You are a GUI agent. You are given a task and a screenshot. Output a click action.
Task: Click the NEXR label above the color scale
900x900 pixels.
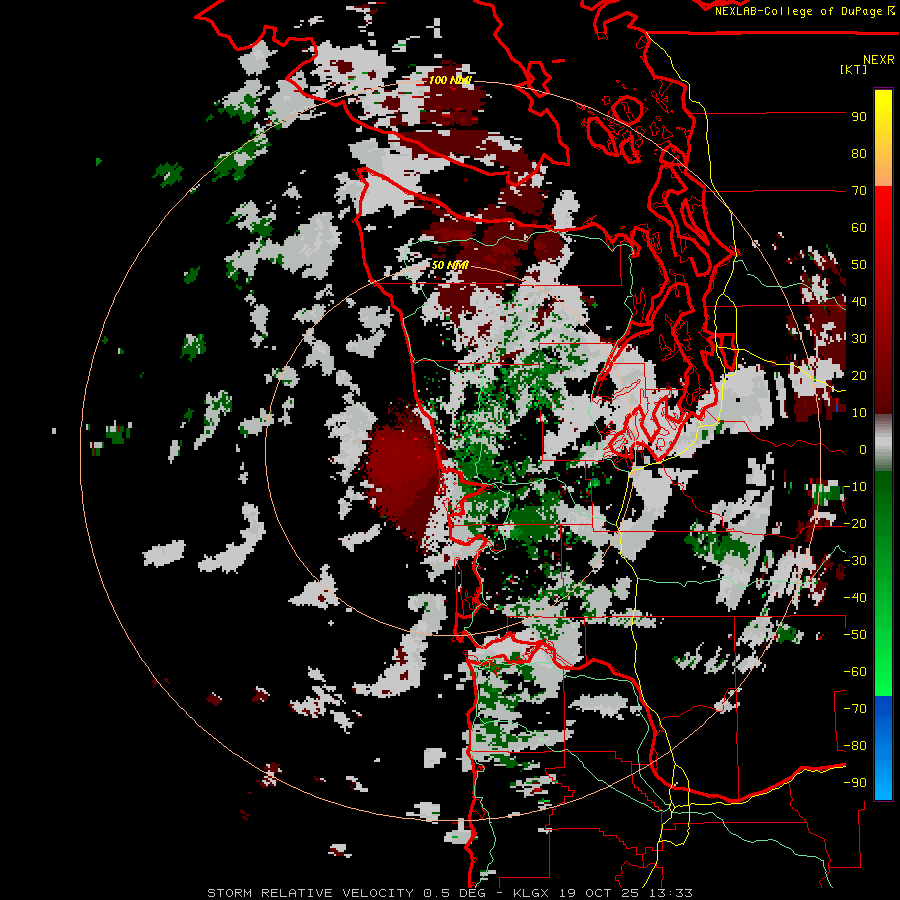(878, 60)
